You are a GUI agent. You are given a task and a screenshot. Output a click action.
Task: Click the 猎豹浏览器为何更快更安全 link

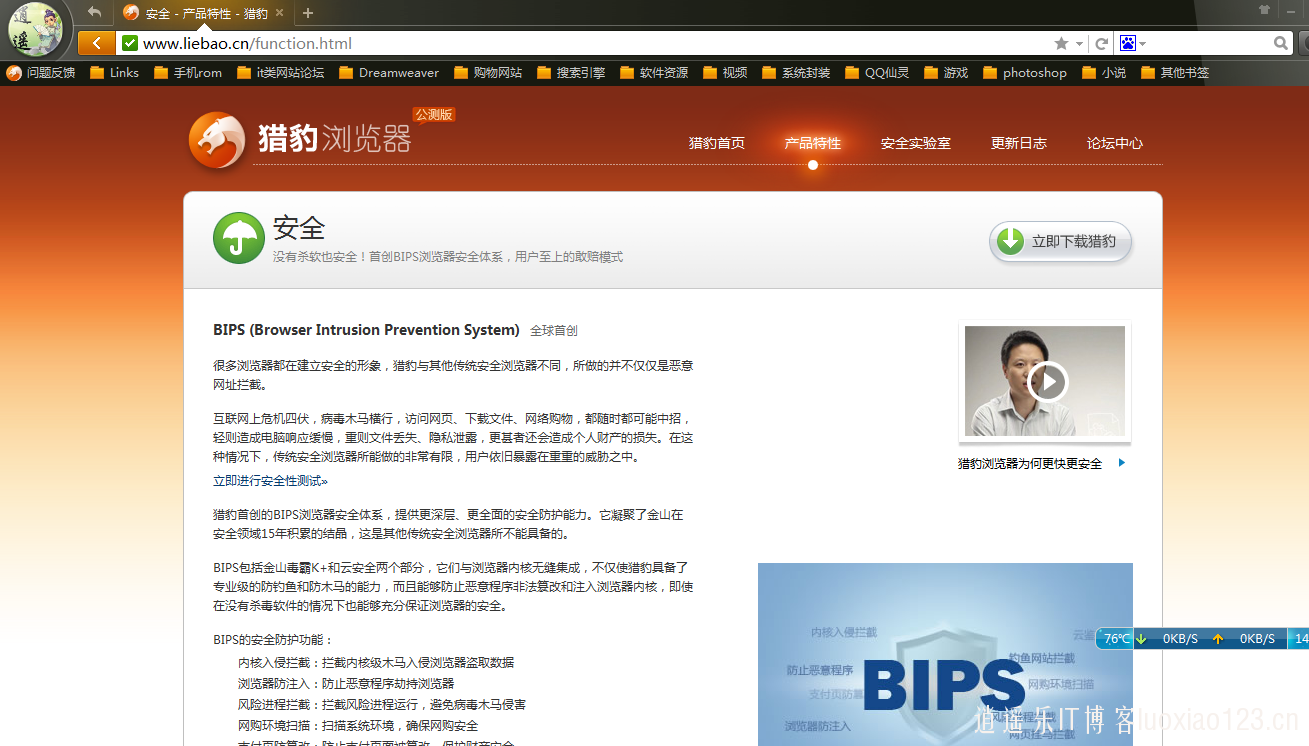(1030, 464)
